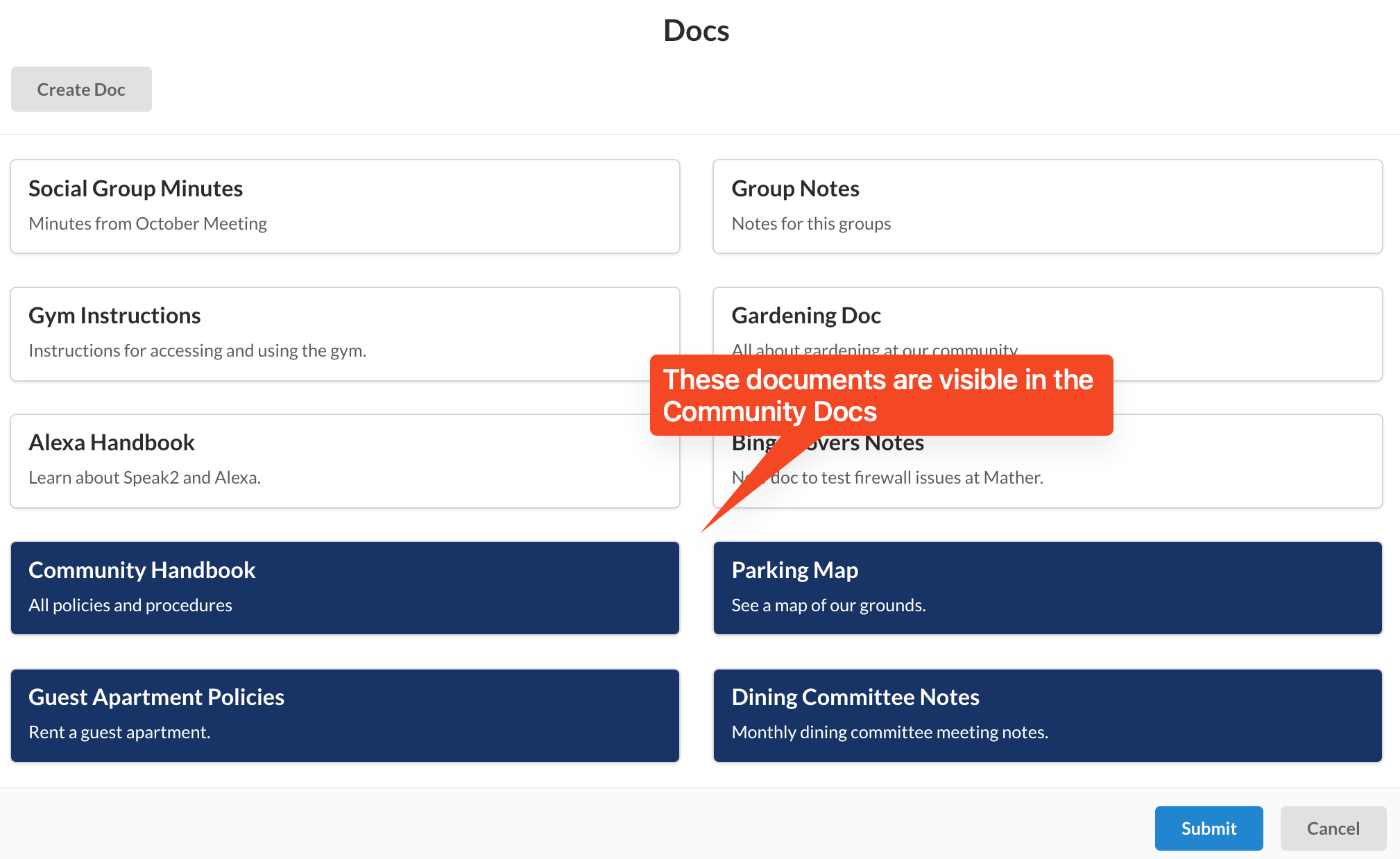Toggle the Gym Instructions doc card

click(x=345, y=334)
